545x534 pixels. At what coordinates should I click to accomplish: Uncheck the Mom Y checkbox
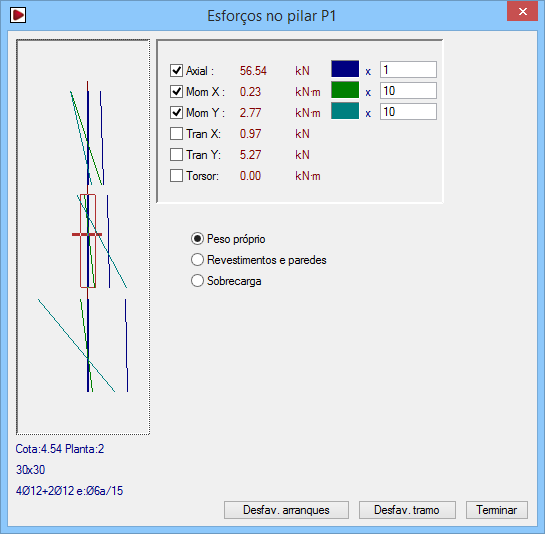177,112
